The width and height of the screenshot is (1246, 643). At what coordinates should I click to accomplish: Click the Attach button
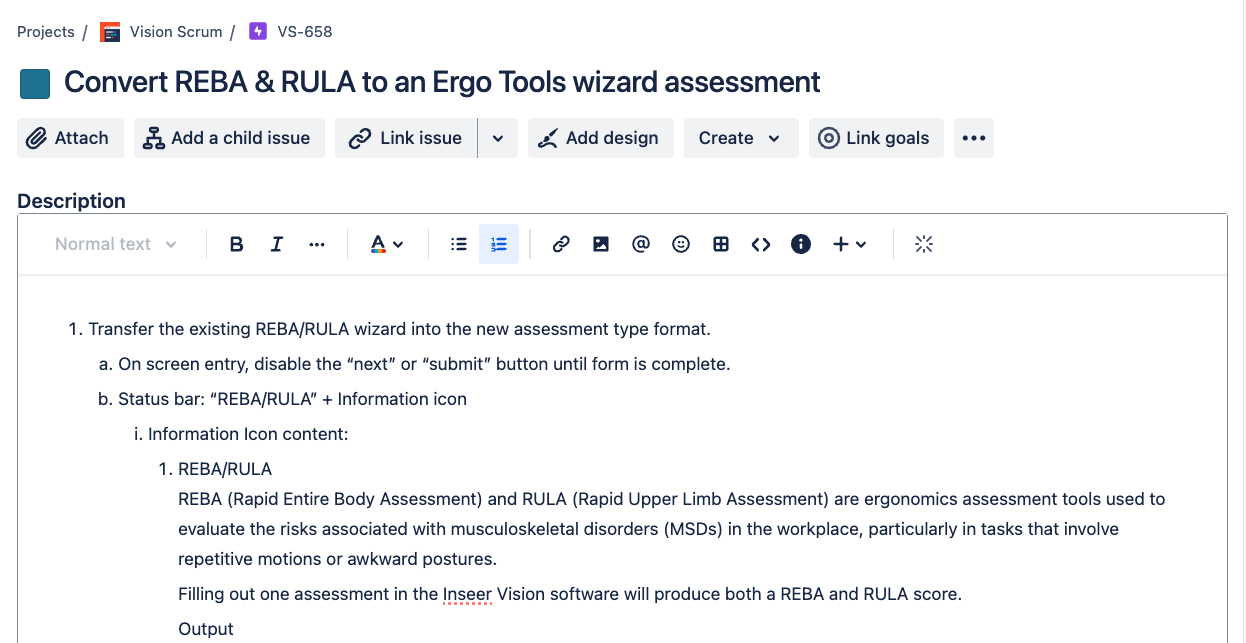point(70,138)
